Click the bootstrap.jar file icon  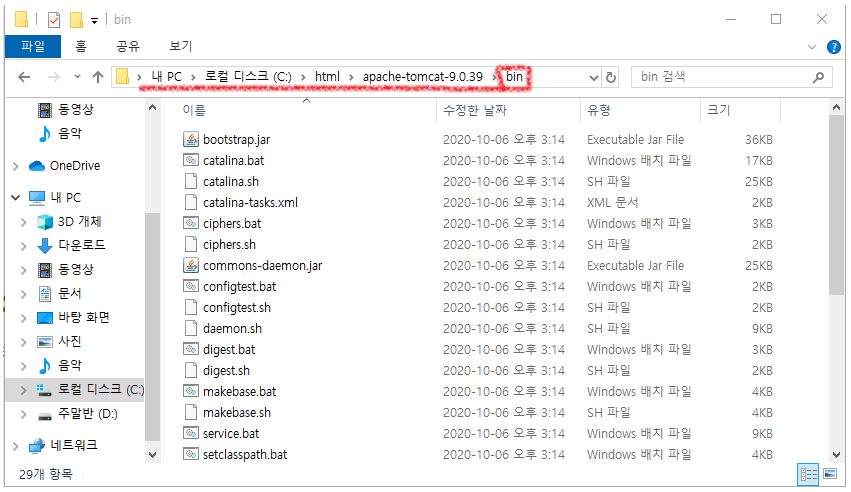click(190, 139)
